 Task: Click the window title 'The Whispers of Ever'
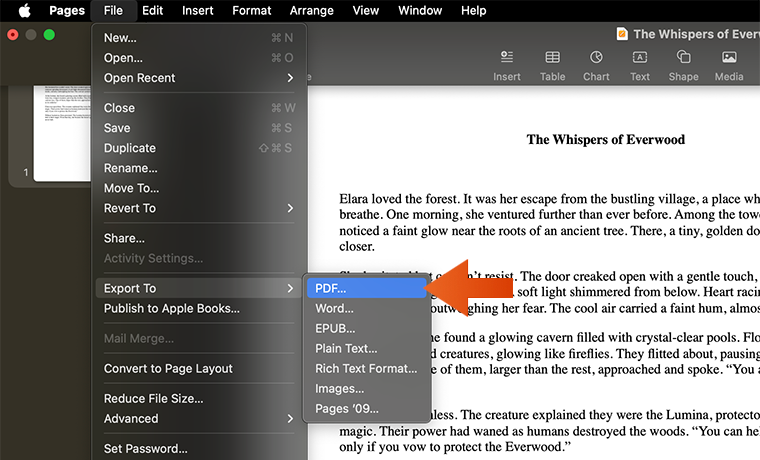coord(696,34)
